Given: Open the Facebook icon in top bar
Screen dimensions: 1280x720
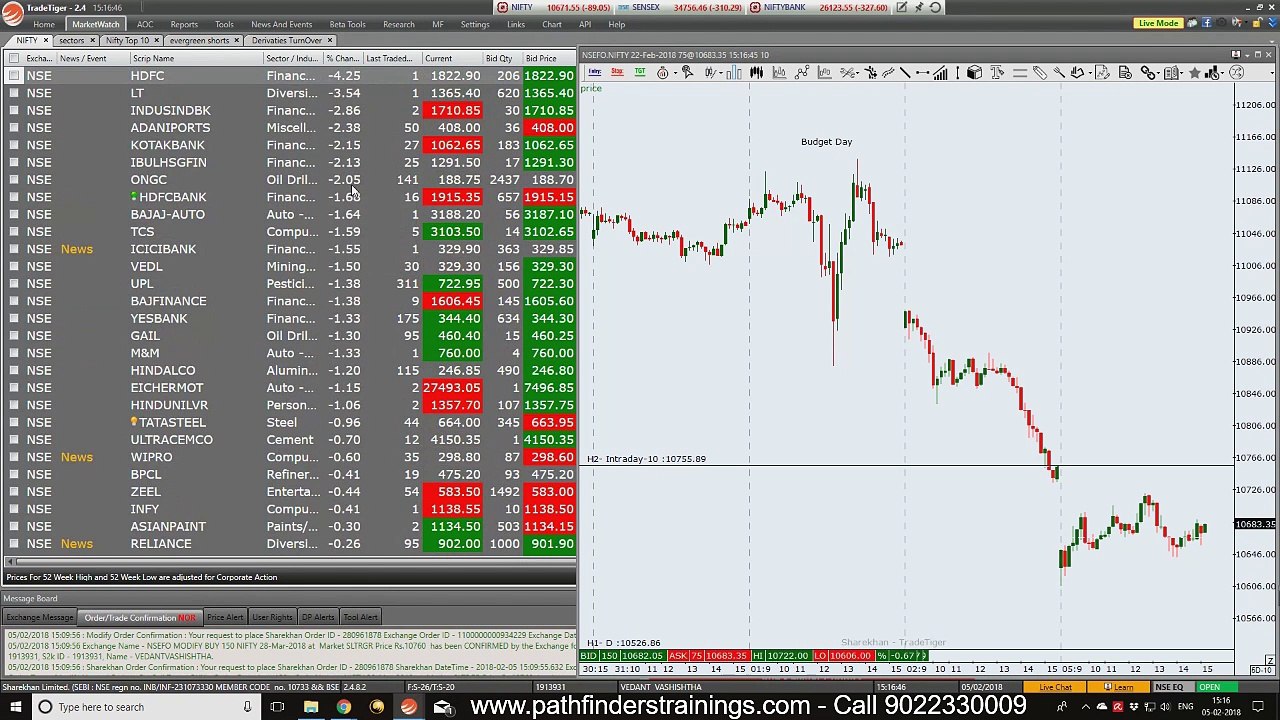Looking at the screenshot, I should point(1207,23).
